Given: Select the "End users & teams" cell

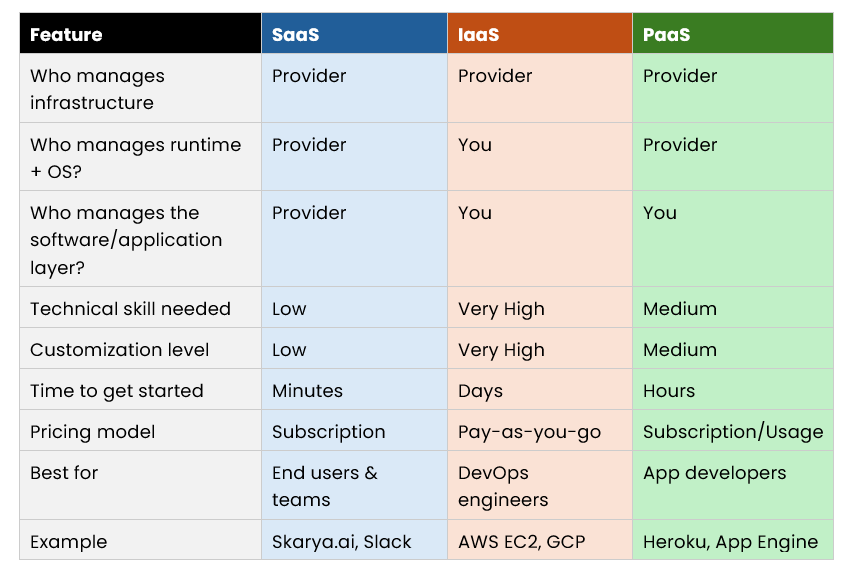Looking at the screenshot, I should [x=325, y=486].
